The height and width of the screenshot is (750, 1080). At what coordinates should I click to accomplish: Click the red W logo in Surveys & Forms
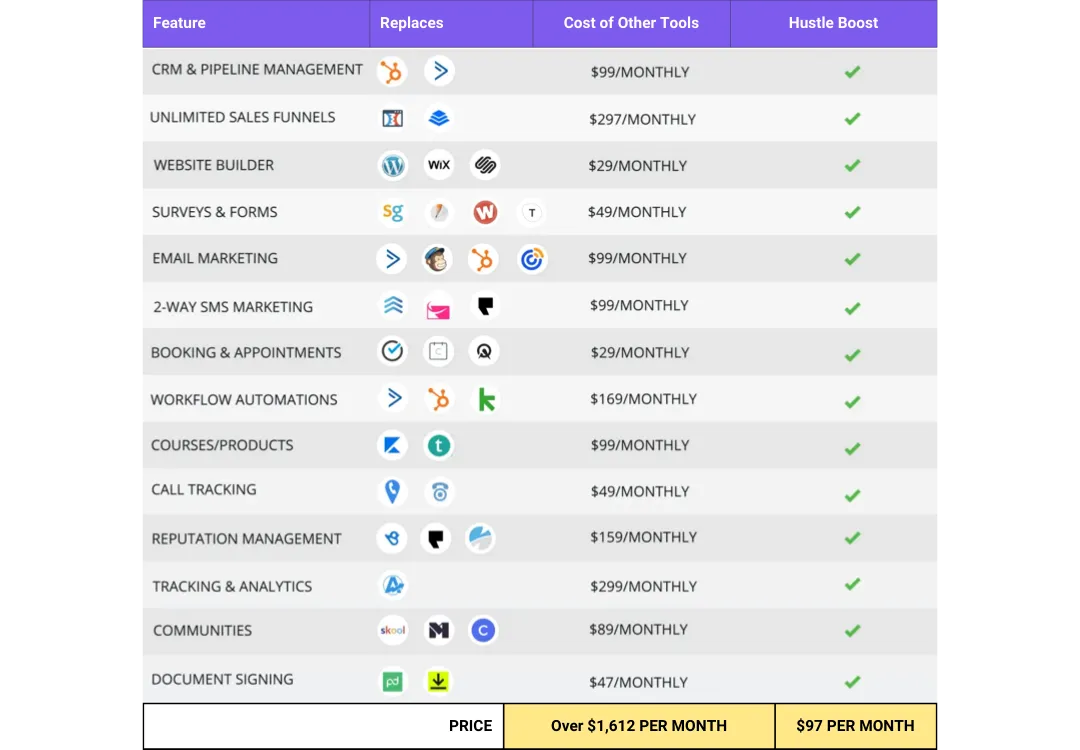(485, 212)
